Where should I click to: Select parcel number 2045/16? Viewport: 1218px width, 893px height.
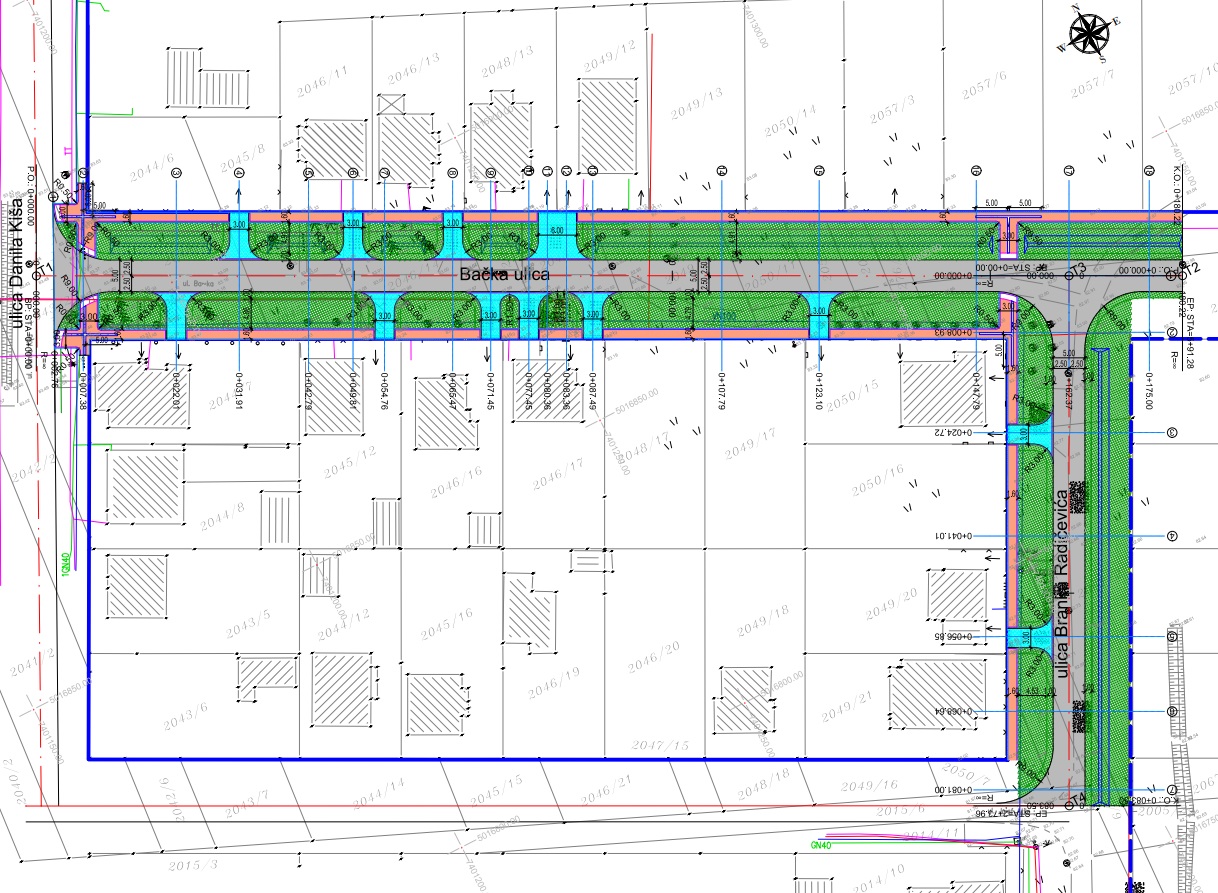[446, 624]
